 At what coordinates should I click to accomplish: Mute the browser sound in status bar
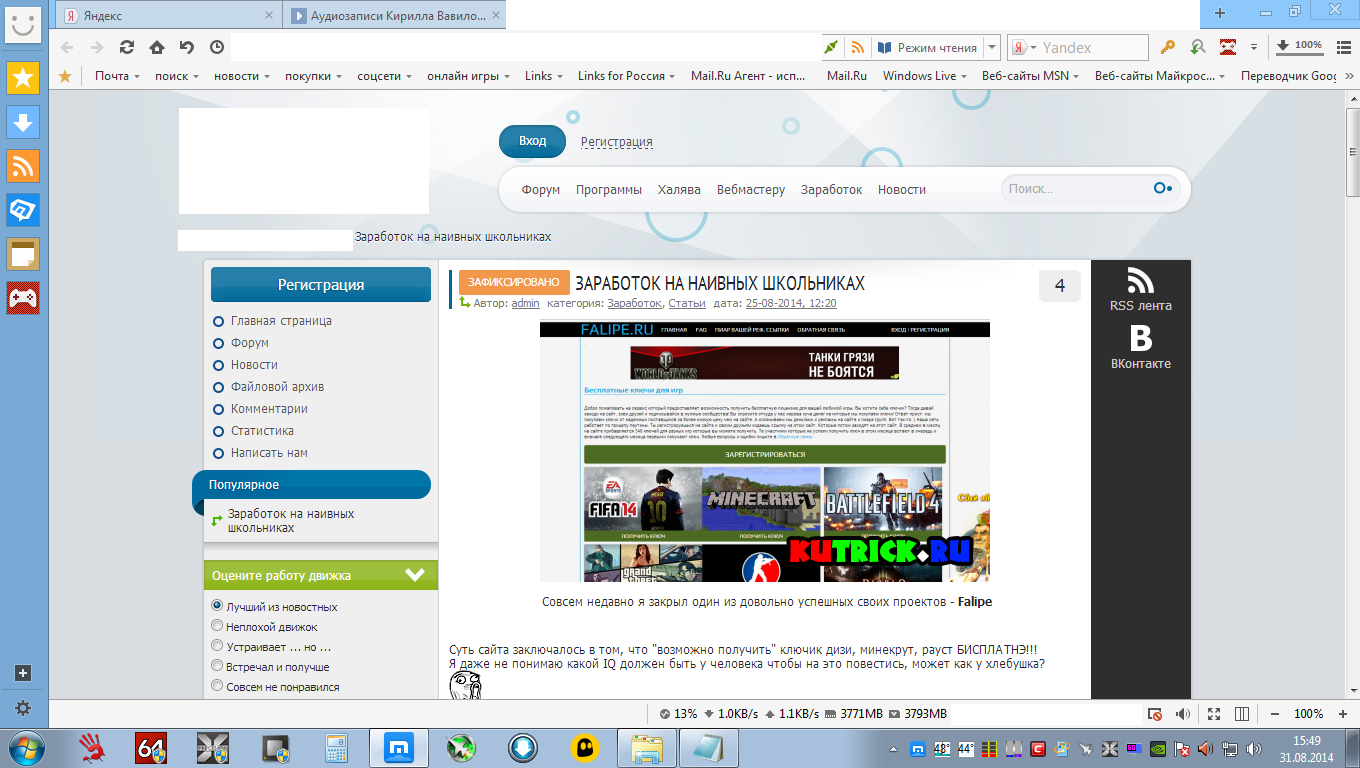coord(1183,714)
